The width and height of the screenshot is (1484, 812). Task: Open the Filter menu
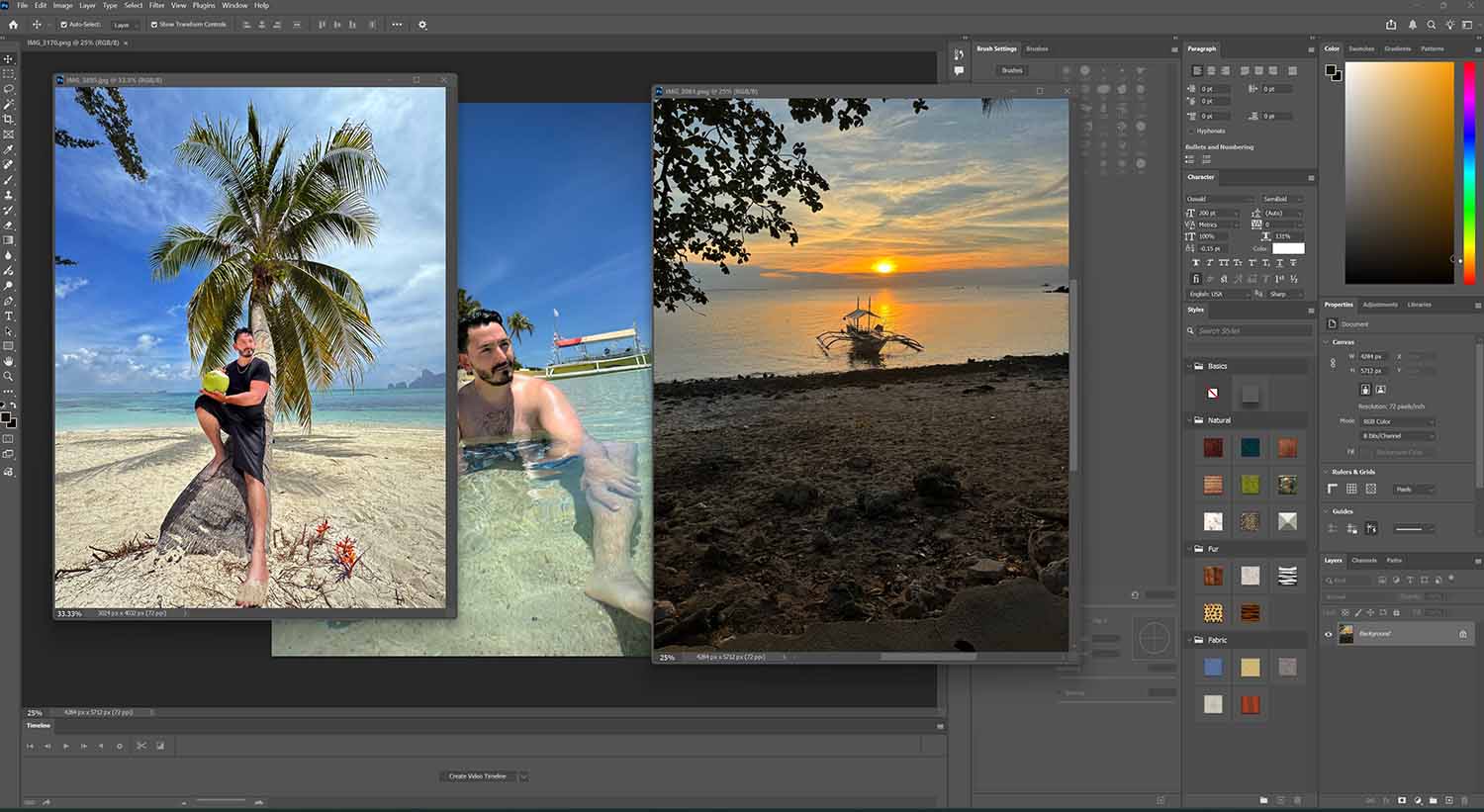156,5
